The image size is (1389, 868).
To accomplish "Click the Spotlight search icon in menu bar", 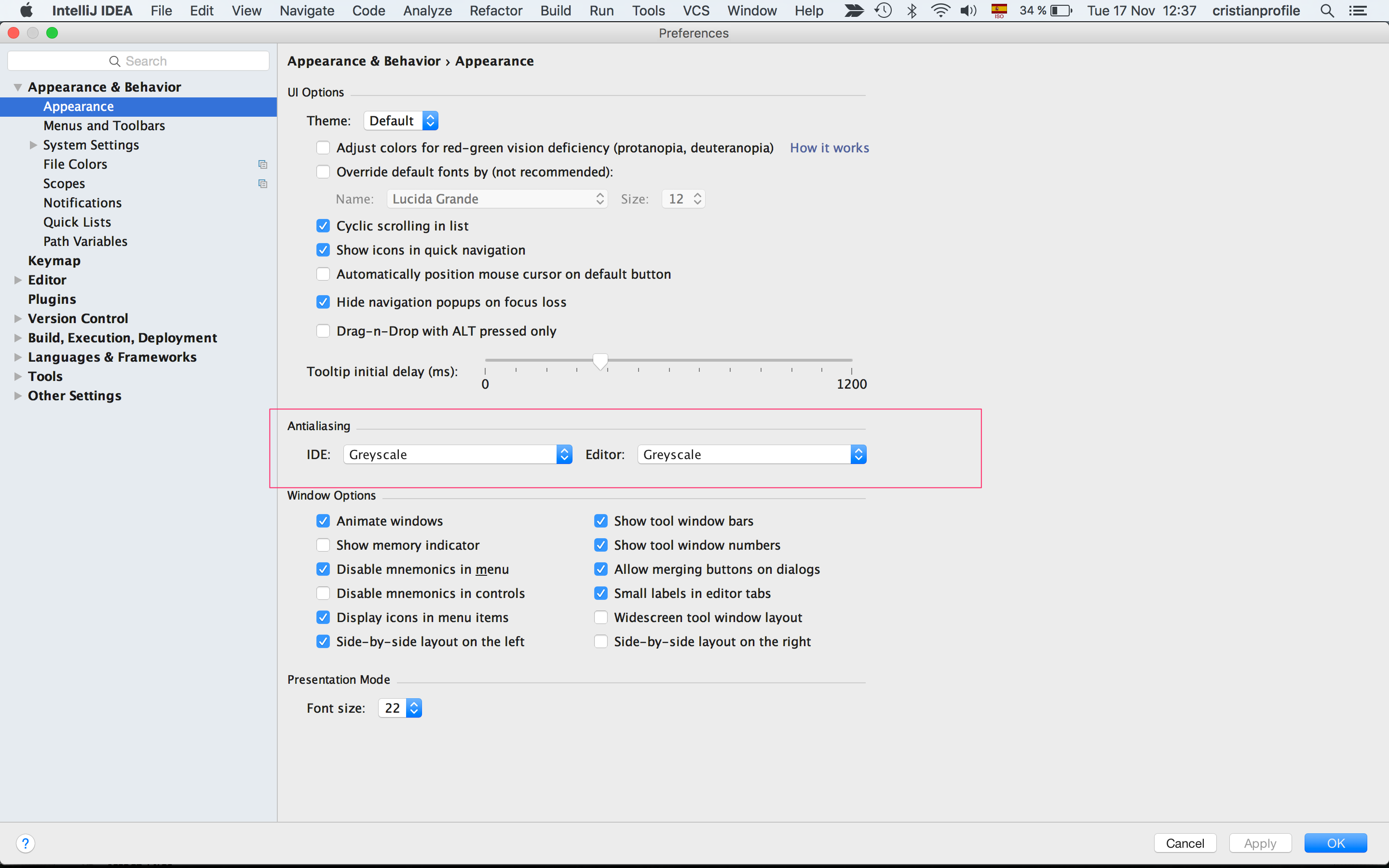I will coord(1328,10).
